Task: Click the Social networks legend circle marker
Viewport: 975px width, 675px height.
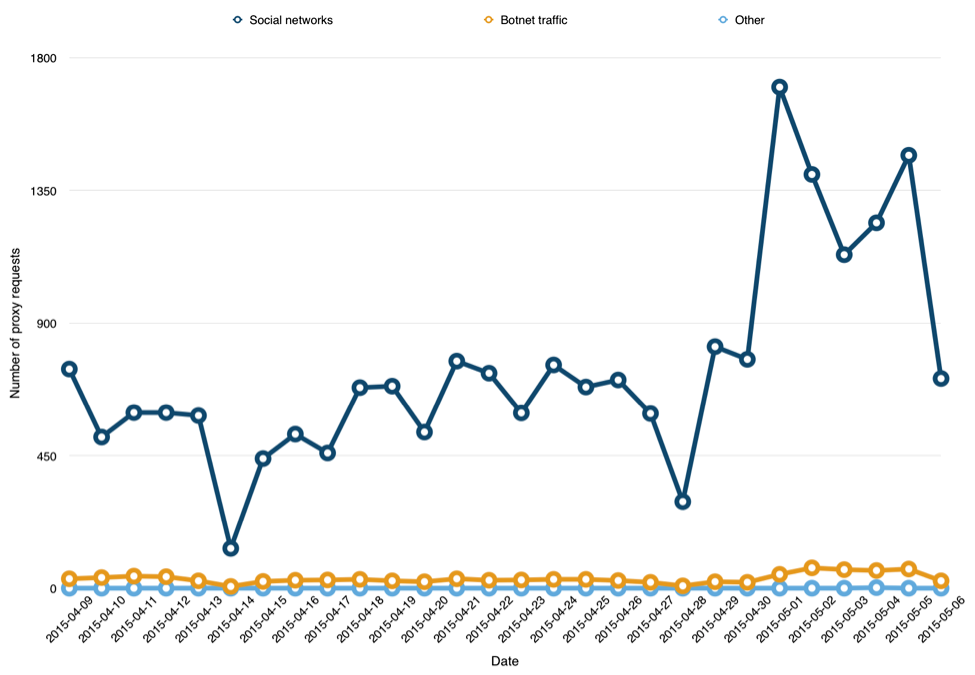Action: coord(238,20)
